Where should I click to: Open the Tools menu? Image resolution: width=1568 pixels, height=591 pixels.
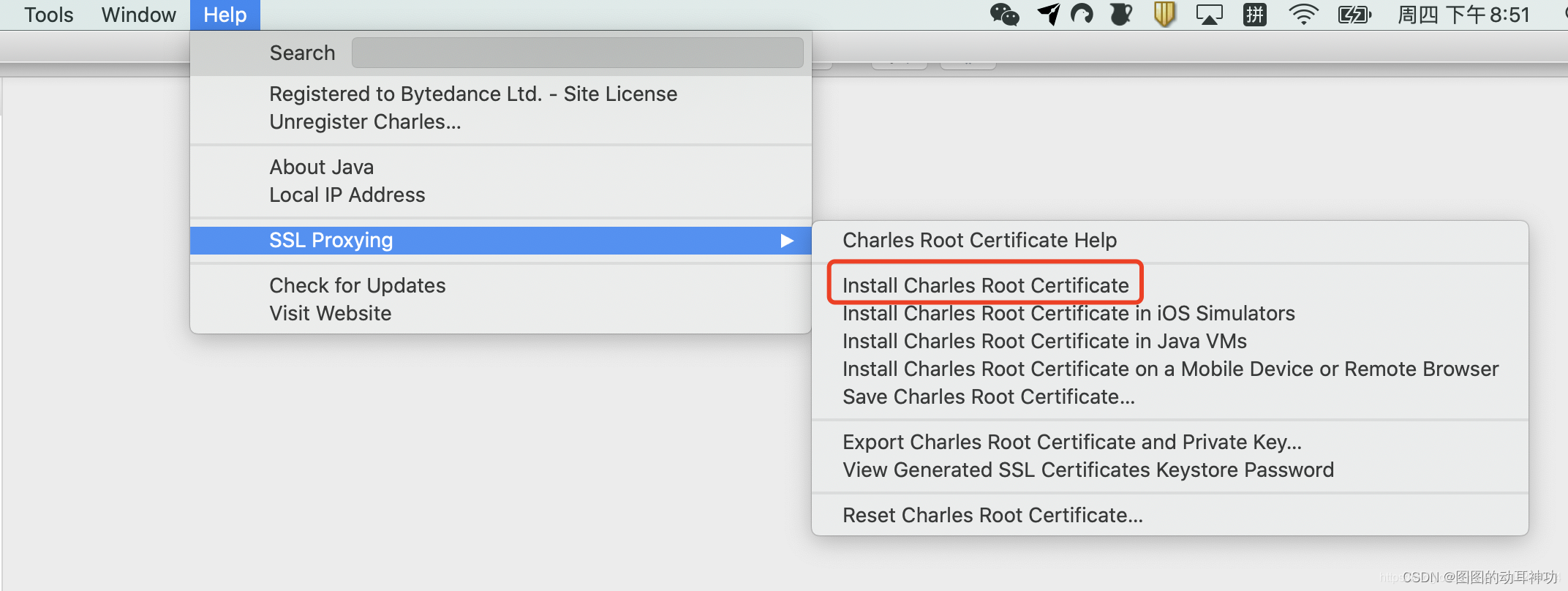tap(49, 15)
